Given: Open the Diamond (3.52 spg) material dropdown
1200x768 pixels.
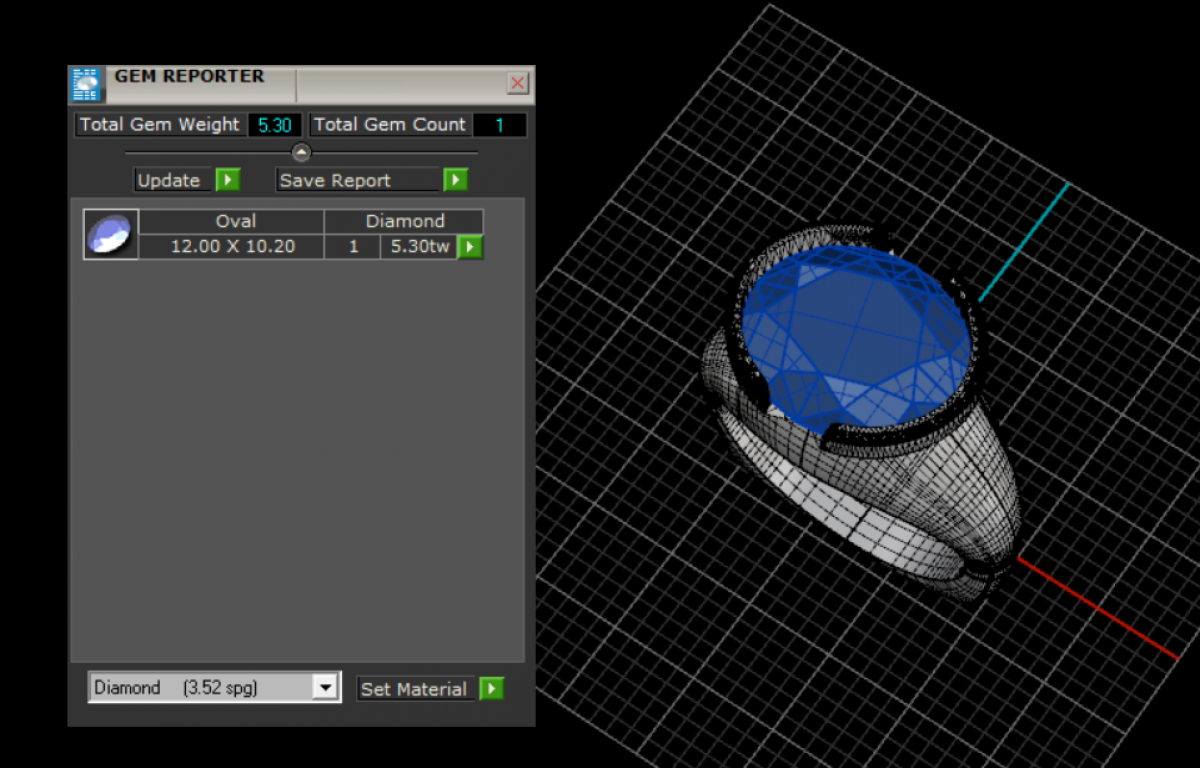Looking at the screenshot, I should pos(202,688).
